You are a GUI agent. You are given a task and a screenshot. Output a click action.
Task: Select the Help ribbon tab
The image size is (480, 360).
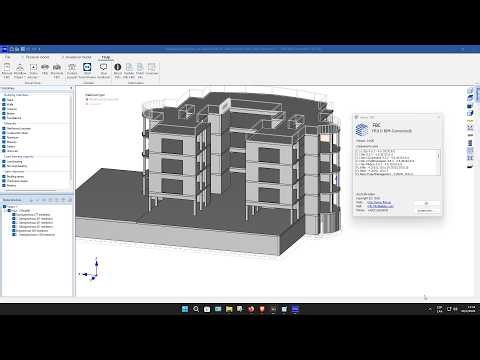pos(106,57)
